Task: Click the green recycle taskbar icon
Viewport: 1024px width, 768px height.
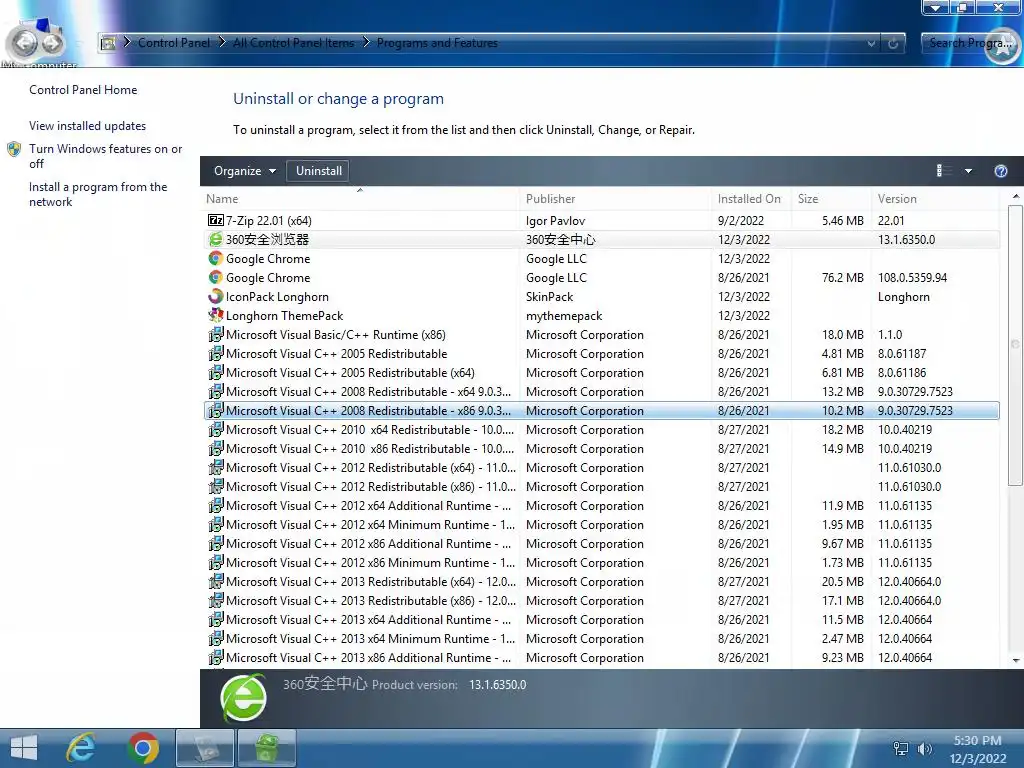Action: point(266,748)
